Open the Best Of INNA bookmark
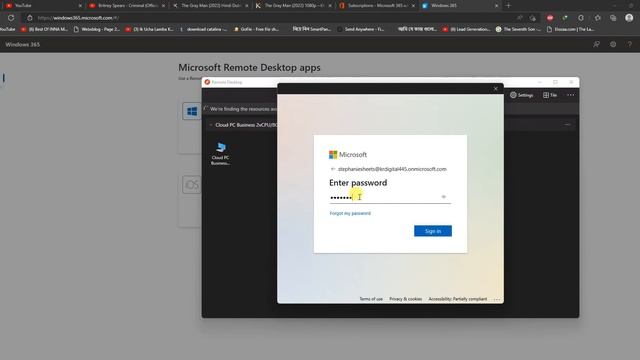The width and height of the screenshot is (640, 360). coord(44,29)
